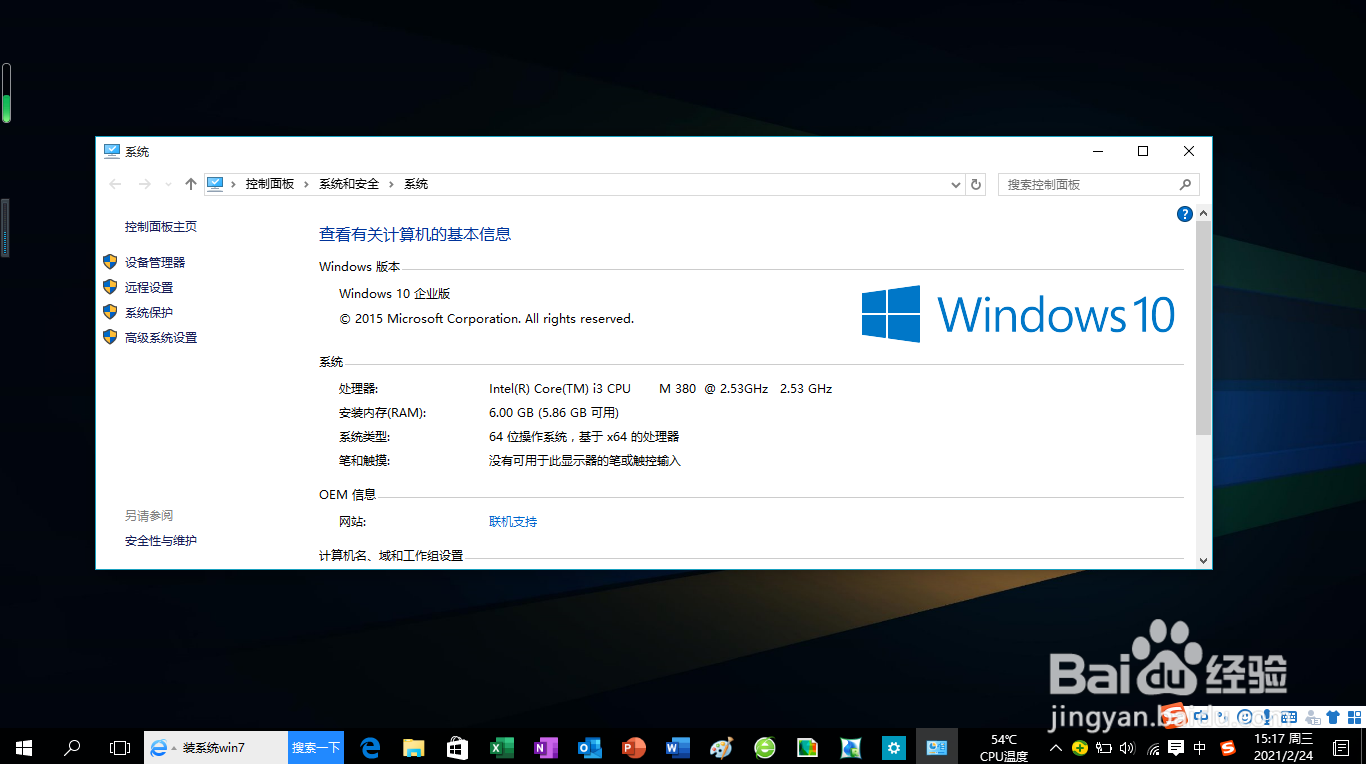
Task: Click the 查看有关计算机的基本信息 heading
Action: tap(415, 235)
